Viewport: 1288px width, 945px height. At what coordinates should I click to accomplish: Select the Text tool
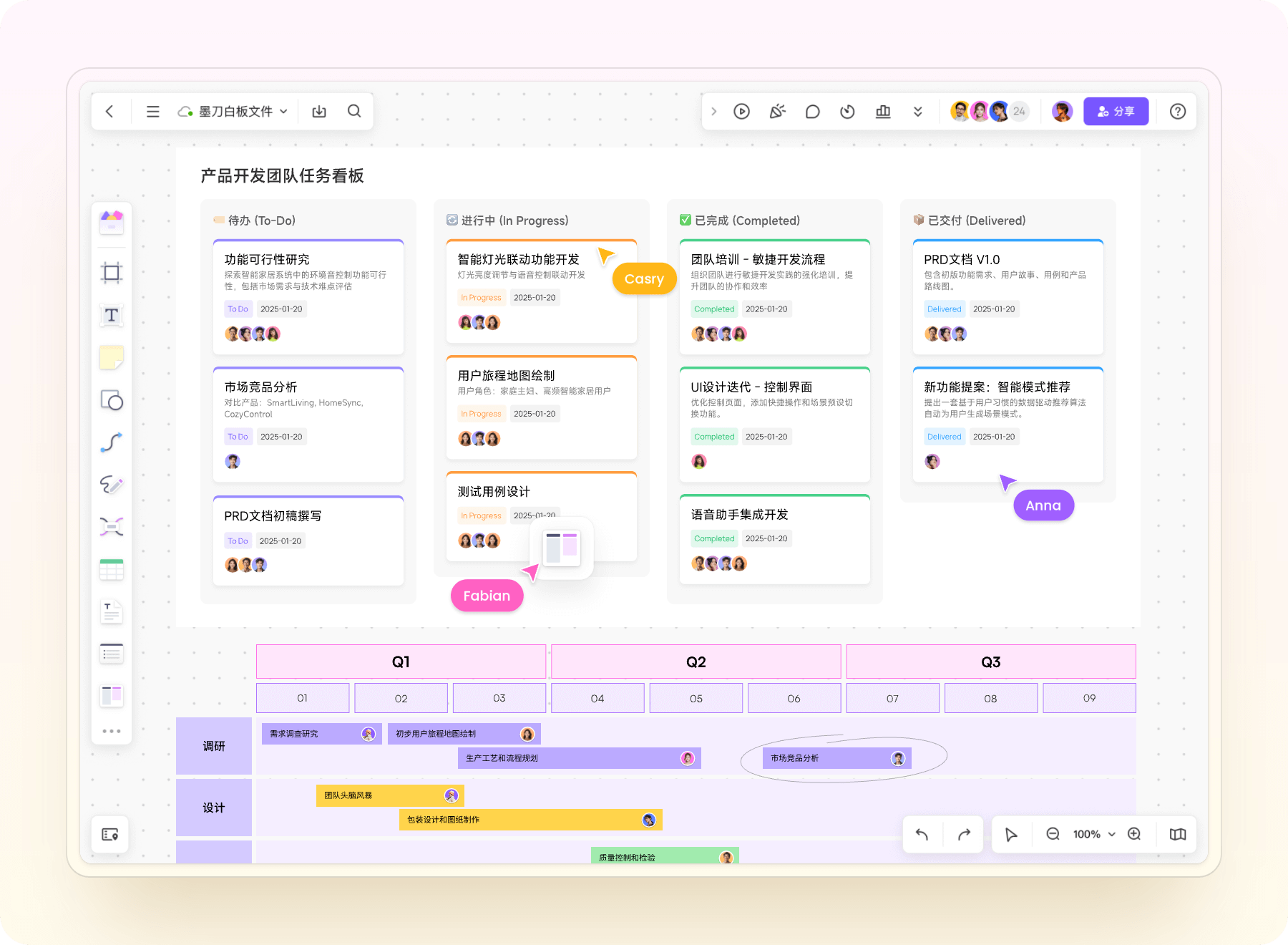tap(112, 315)
